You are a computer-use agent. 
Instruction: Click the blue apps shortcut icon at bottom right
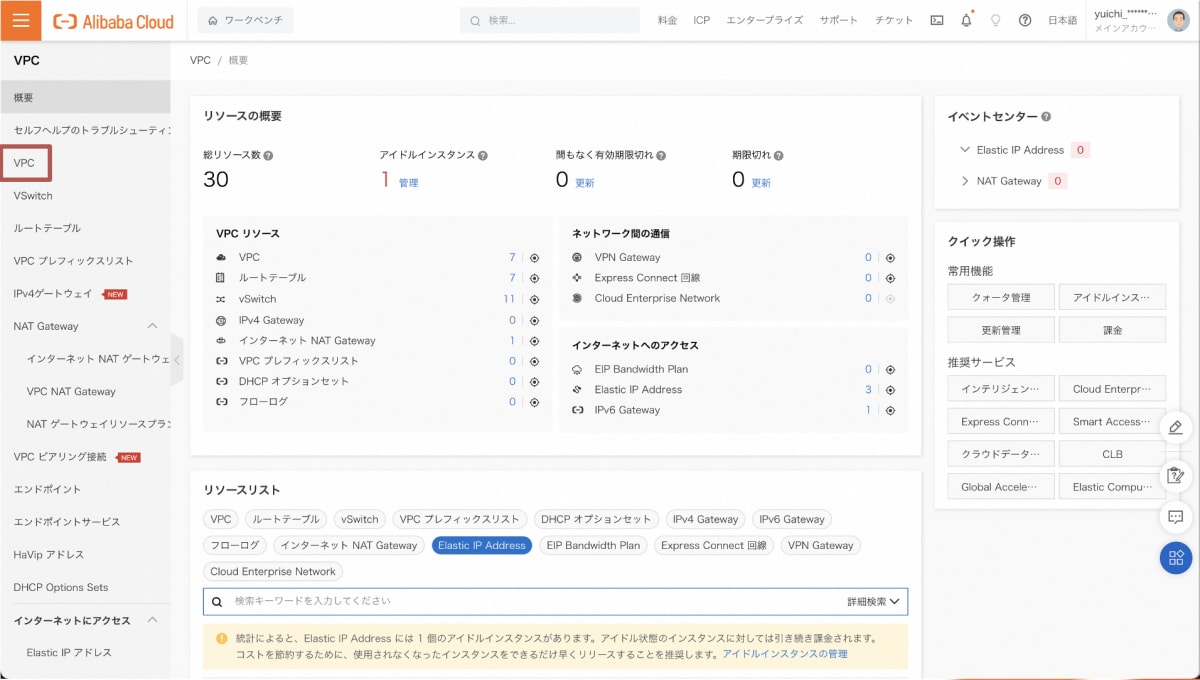coord(1176,558)
